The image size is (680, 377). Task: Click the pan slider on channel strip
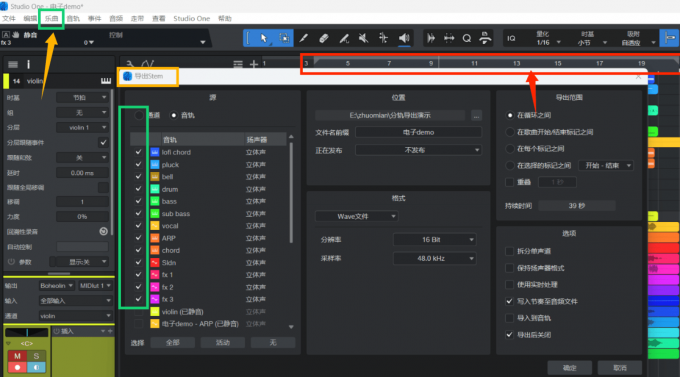(x=27, y=333)
